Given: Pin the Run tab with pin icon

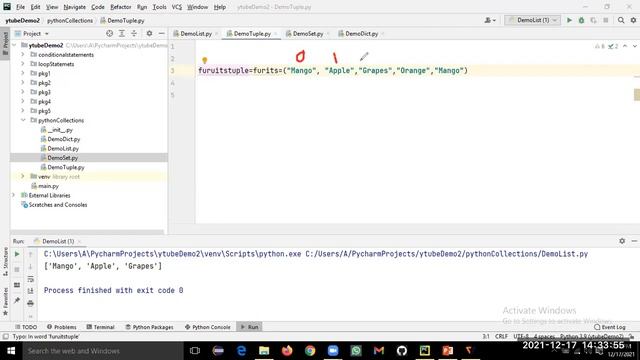Looking at the screenshot, I should pyautogui.click(x=17, y=301).
